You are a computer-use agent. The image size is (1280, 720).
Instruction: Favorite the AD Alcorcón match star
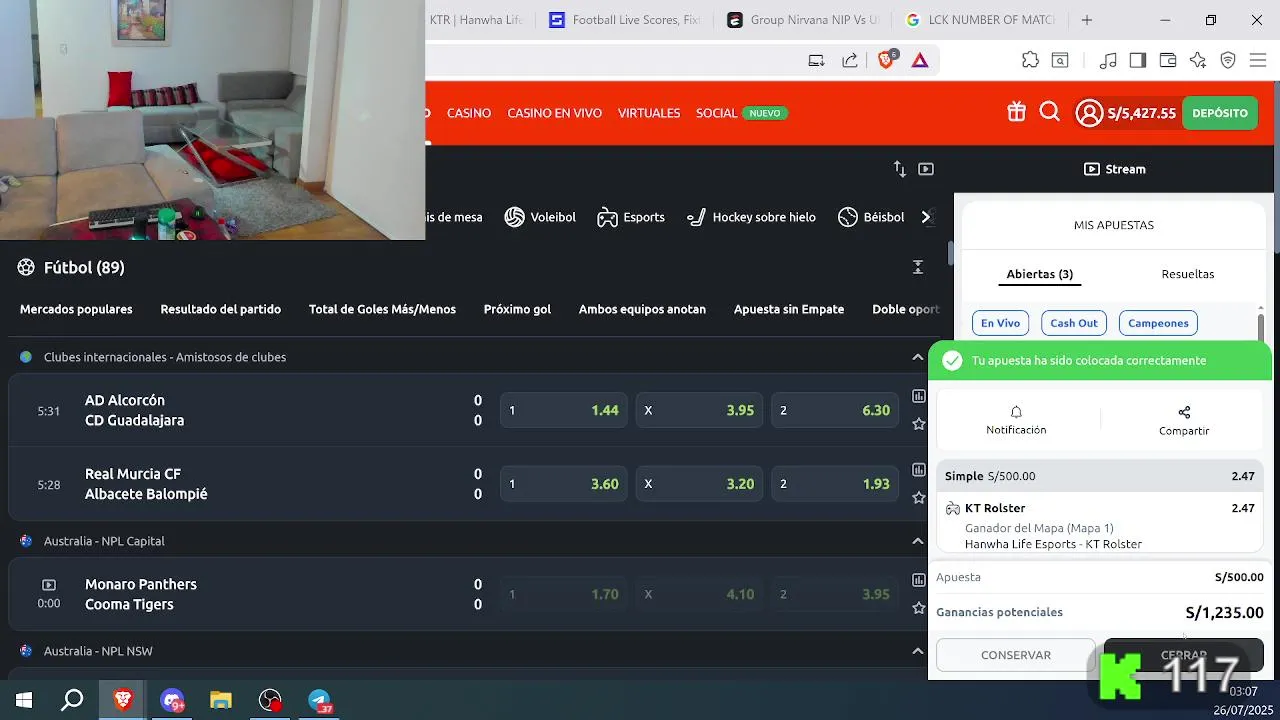(x=918, y=424)
